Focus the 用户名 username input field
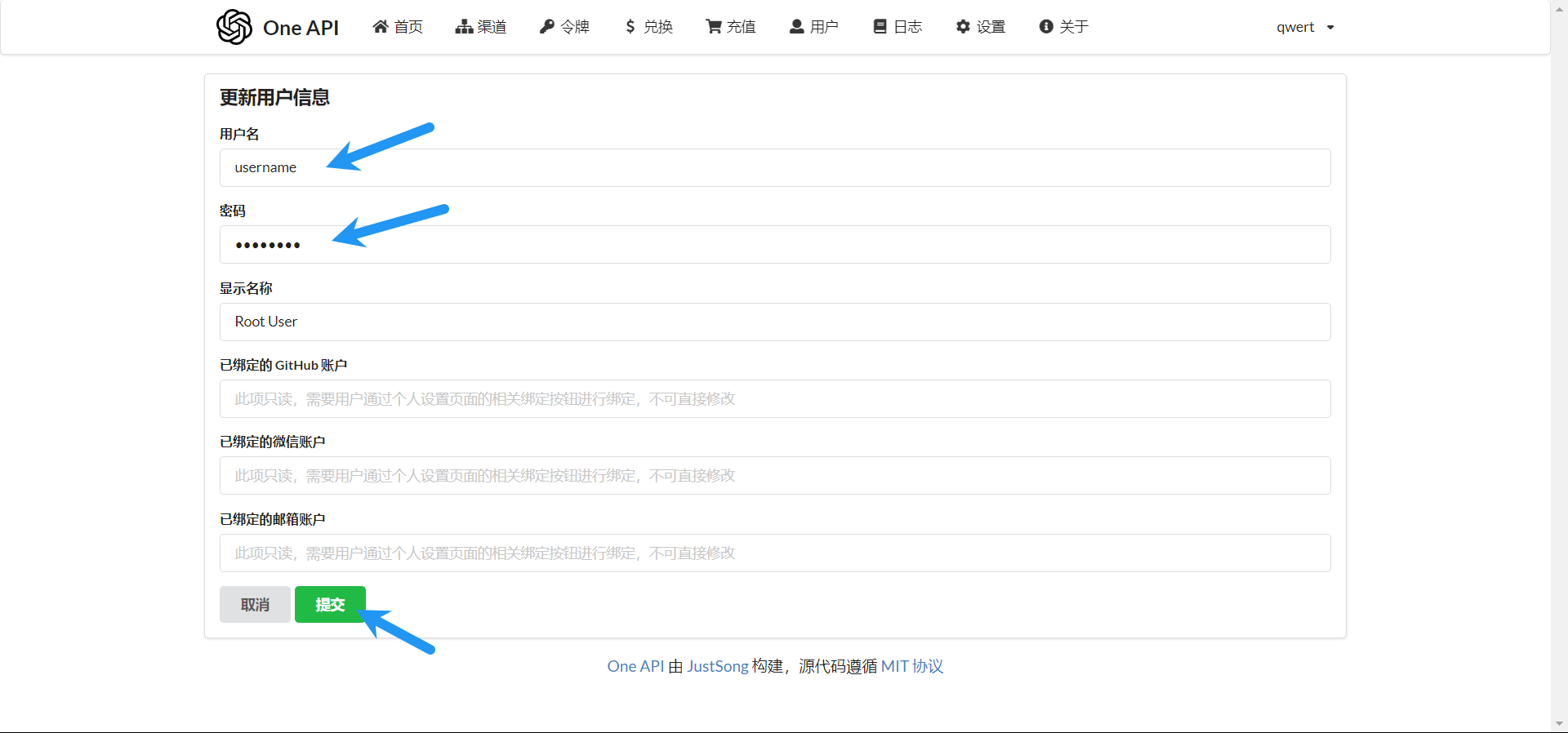This screenshot has height=733, width=1568. point(774,167)
